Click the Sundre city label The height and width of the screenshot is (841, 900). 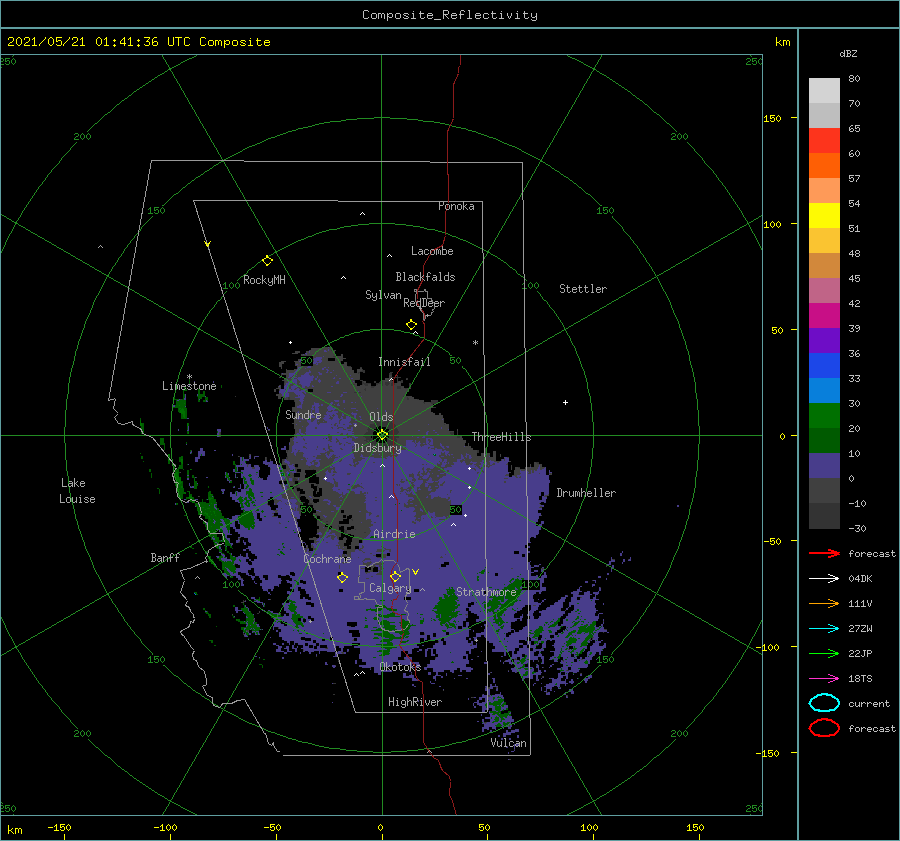(x=303, y=414)
